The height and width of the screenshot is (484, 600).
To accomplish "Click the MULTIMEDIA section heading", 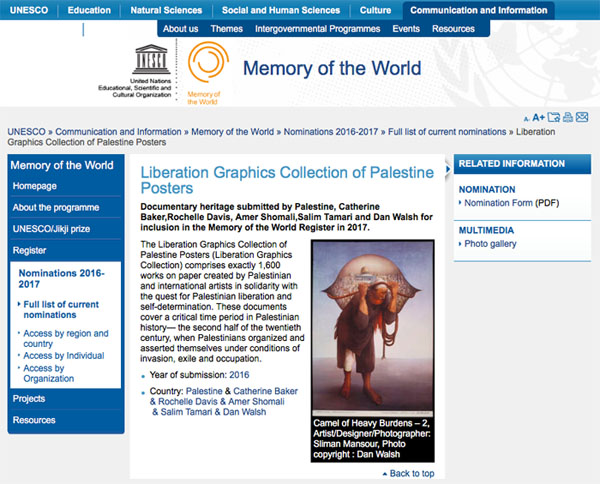I will pos(486,230).
